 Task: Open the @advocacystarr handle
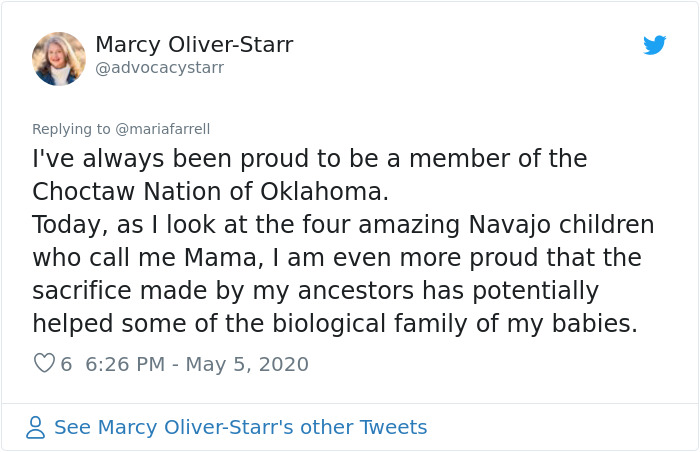[x=159, y=68]
